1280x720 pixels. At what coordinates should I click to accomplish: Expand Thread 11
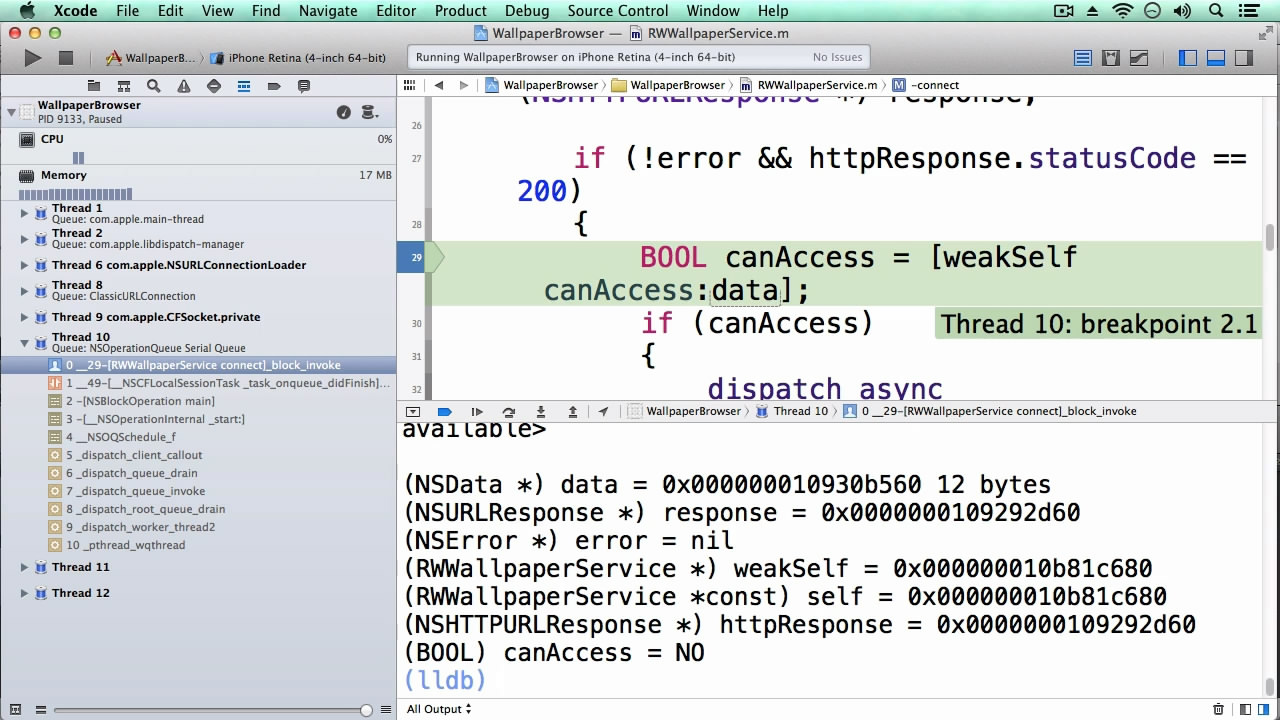pos(25,567)
